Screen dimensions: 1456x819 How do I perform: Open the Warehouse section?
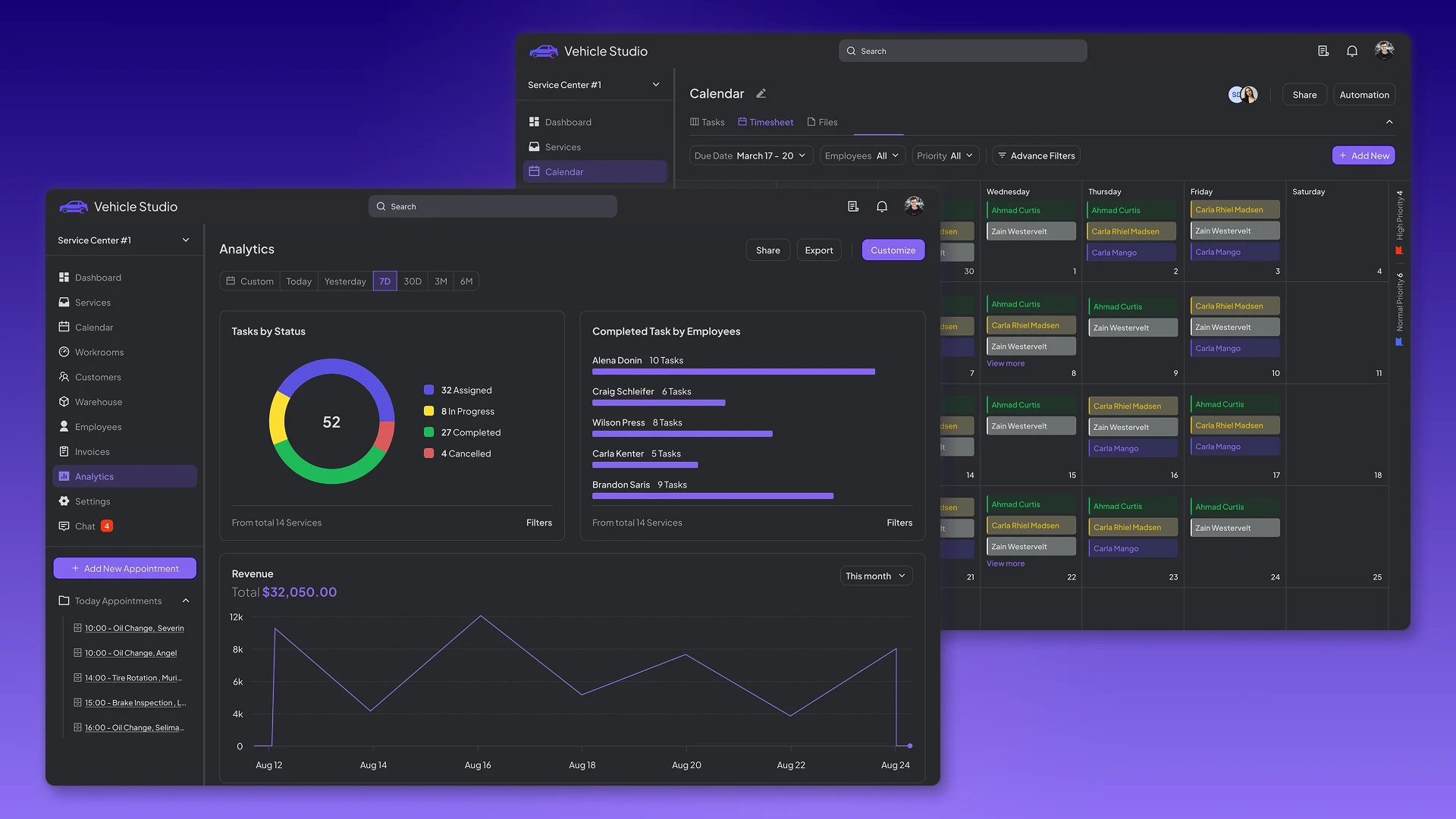click(98, 402)
